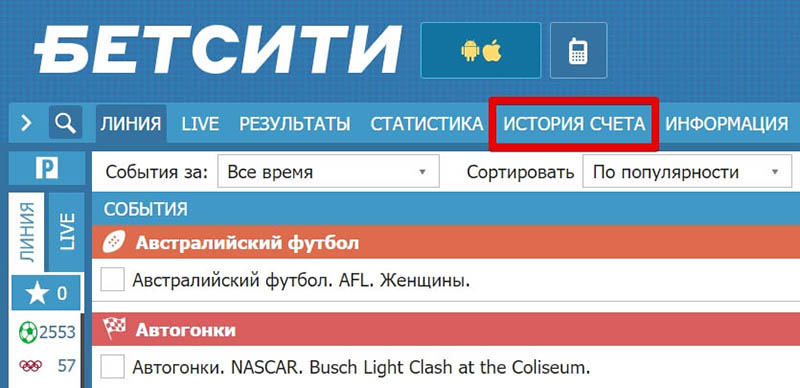
Task: Open the Сортировать По популярности dropdown
Action: click(687, 172)
